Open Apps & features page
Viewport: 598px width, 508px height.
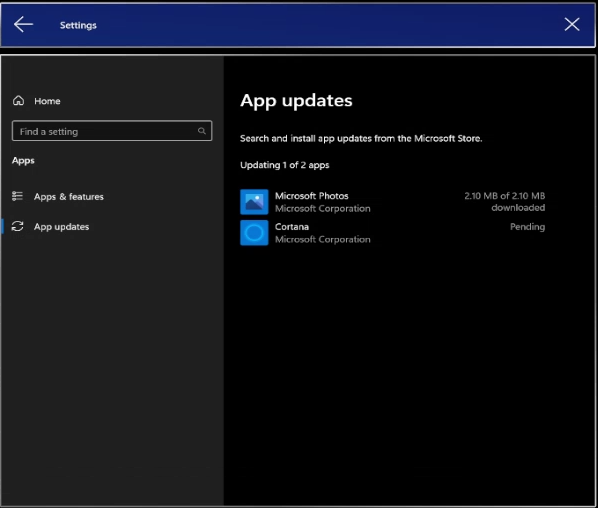click(x=69, y=197)
